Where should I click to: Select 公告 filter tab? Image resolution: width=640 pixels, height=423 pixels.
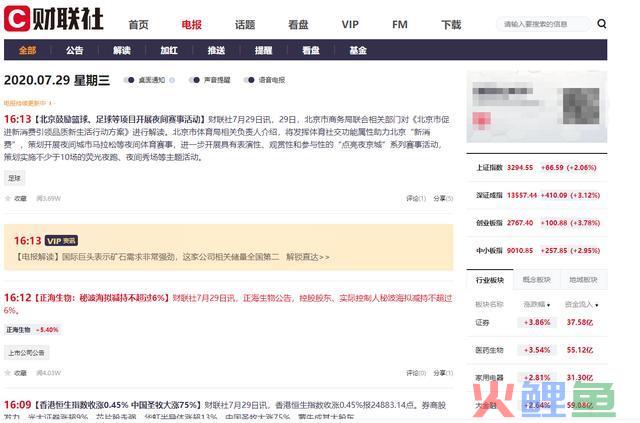(x=75, y=50)
